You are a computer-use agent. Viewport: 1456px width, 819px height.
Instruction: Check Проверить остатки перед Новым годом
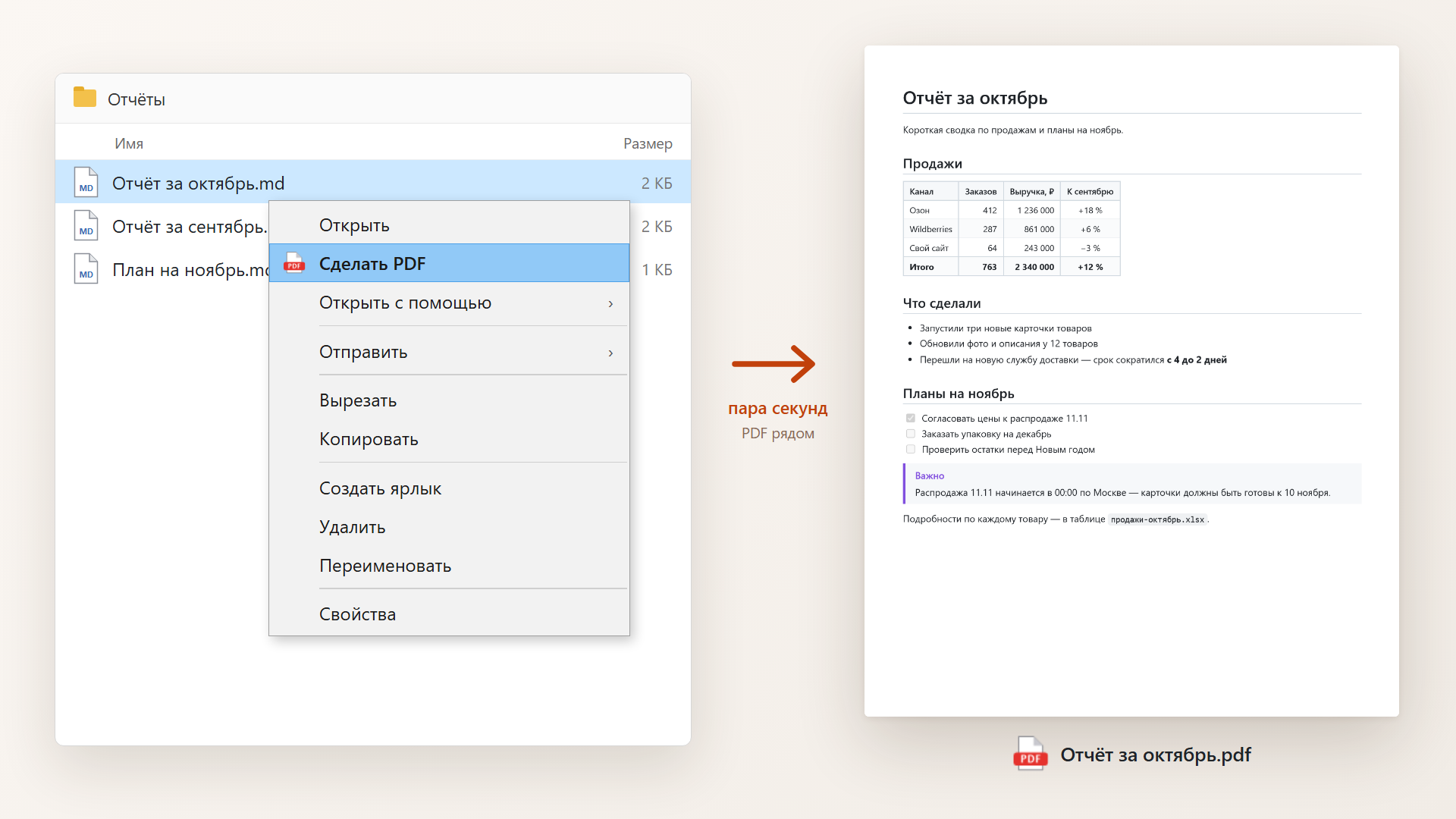click(911, 449)
